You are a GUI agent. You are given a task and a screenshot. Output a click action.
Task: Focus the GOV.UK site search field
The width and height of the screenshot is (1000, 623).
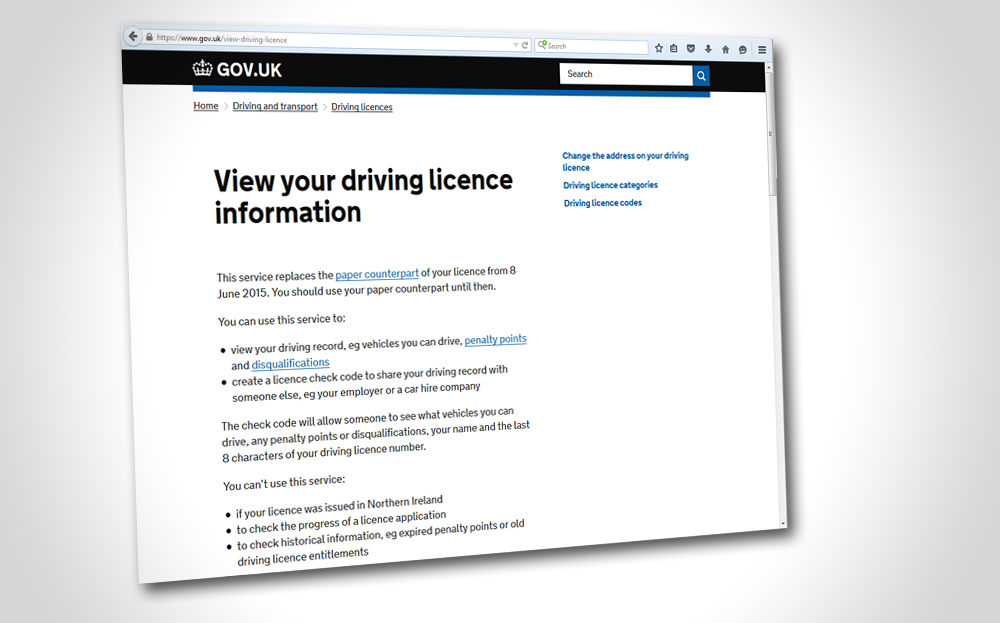626,74
